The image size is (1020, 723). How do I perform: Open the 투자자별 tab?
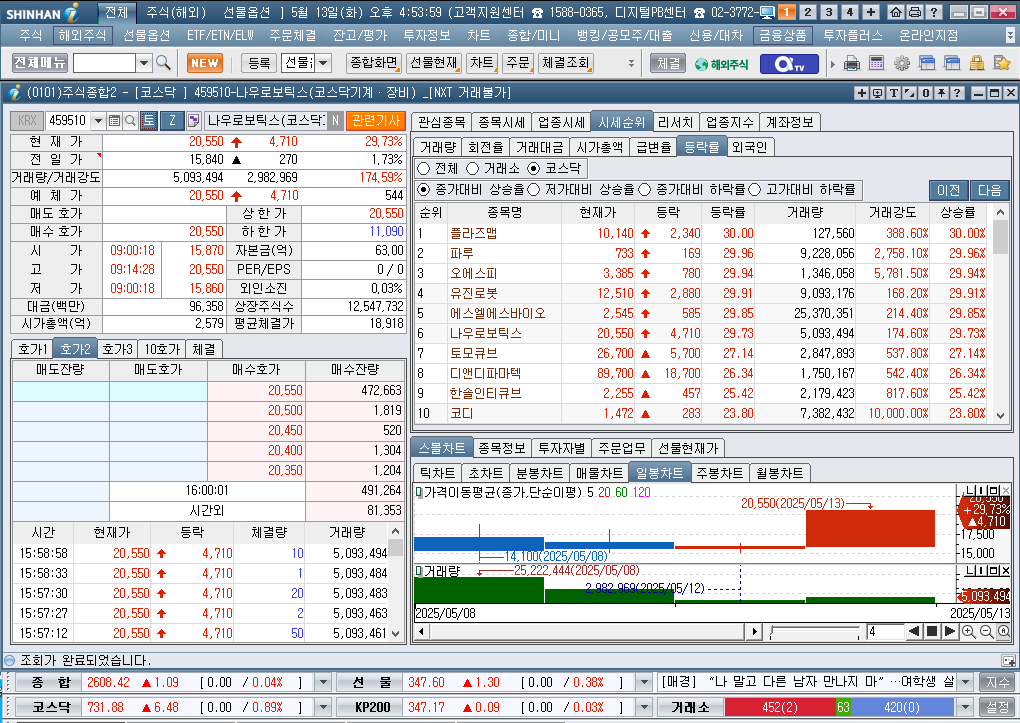click(x=561, y=448)
